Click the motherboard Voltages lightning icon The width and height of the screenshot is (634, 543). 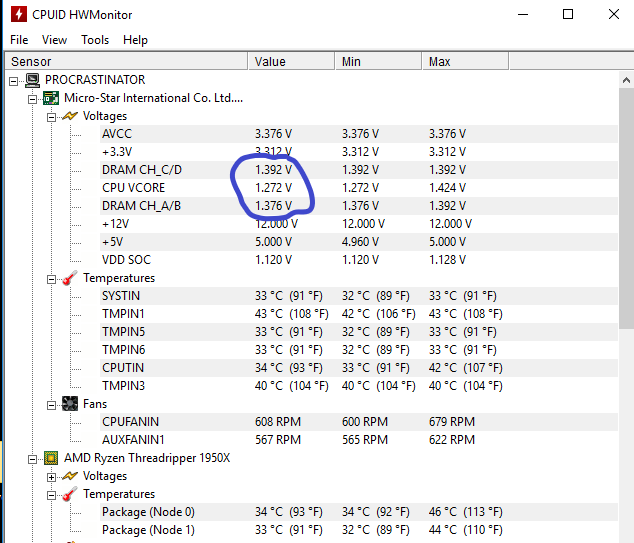(x=70, y=116)
